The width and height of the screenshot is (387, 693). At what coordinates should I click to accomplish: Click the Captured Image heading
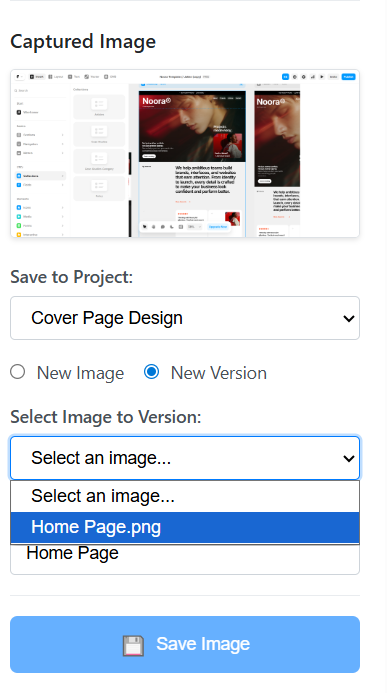pyautogui.click(x=83, y=42)
